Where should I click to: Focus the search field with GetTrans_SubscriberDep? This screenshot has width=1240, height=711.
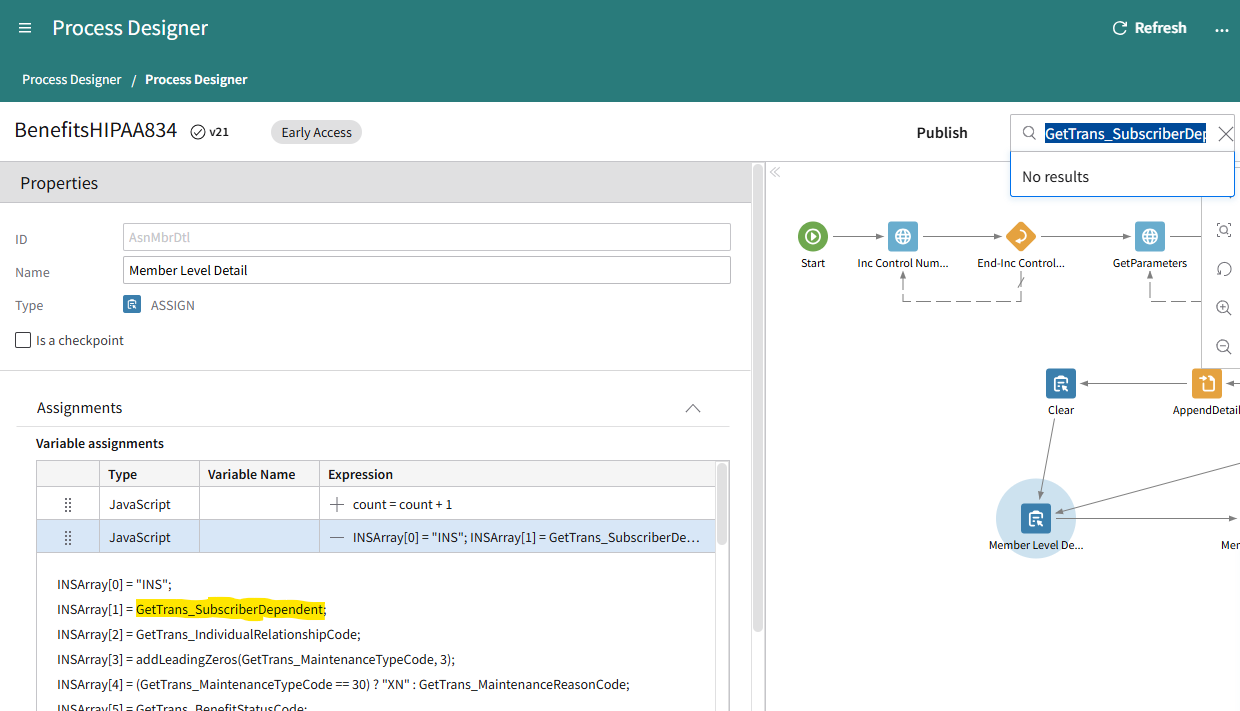click(x=1125, y=133)
